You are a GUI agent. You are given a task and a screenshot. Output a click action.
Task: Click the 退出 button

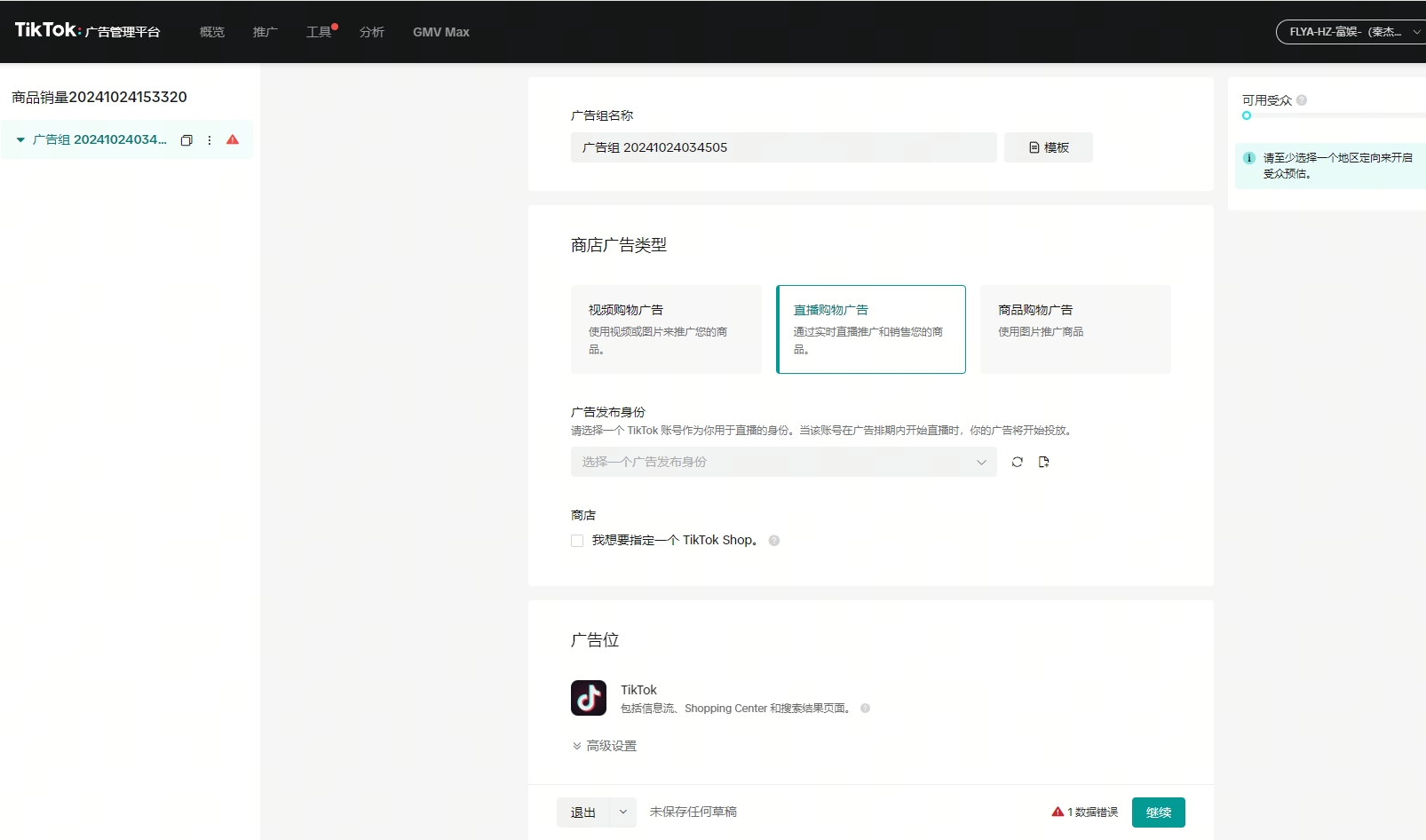582,812
